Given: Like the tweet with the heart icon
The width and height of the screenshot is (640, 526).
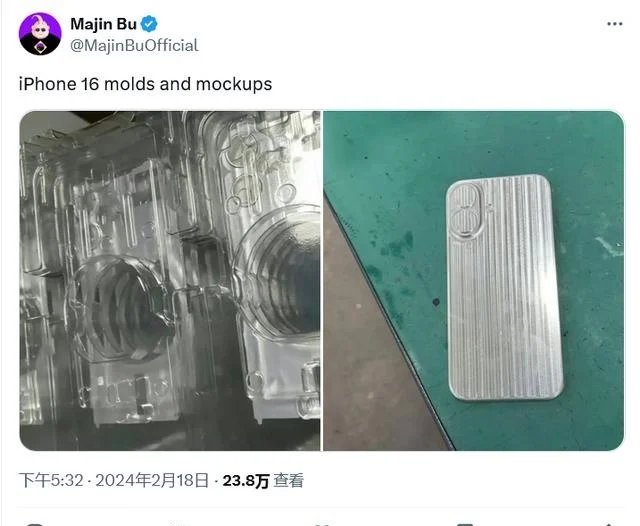Looking at the screenshot, I should pyautogui.click(x=322, y=524).
